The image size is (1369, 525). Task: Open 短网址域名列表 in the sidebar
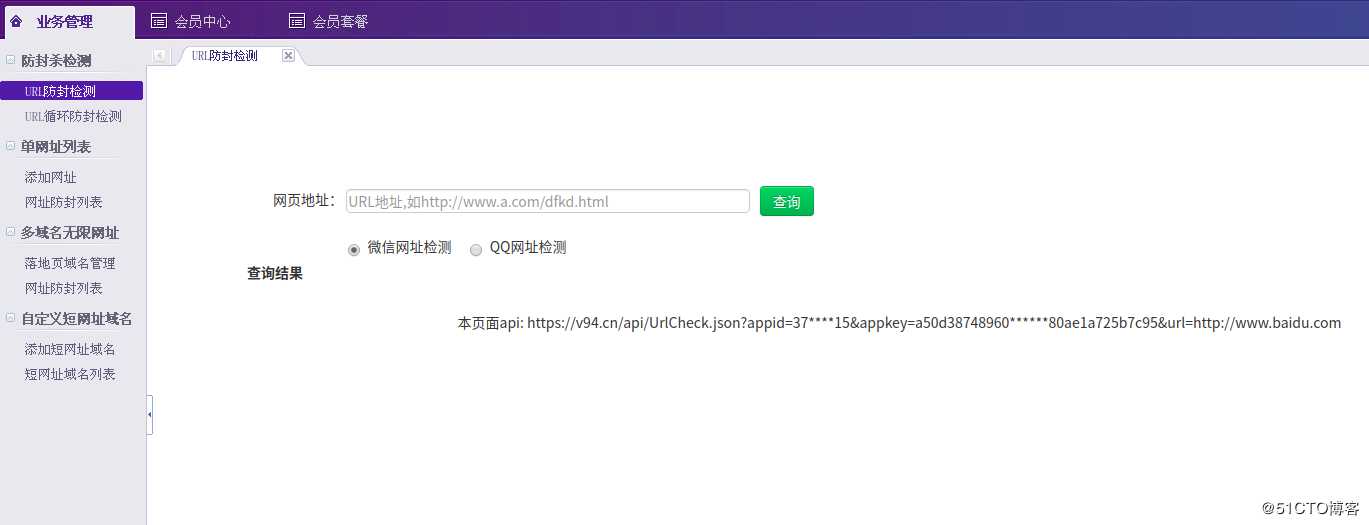70,374
